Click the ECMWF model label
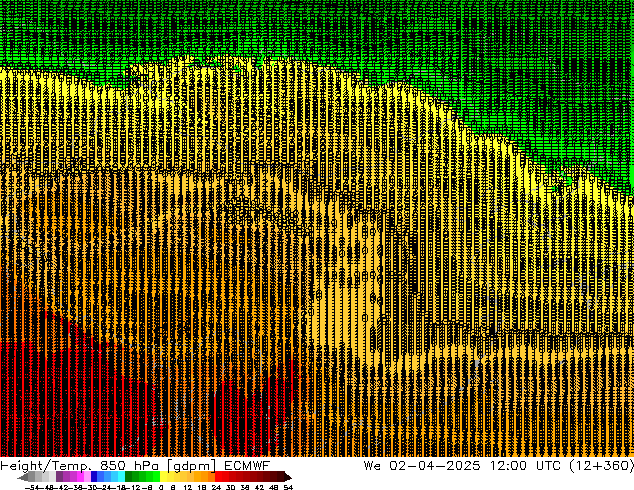 247,465
